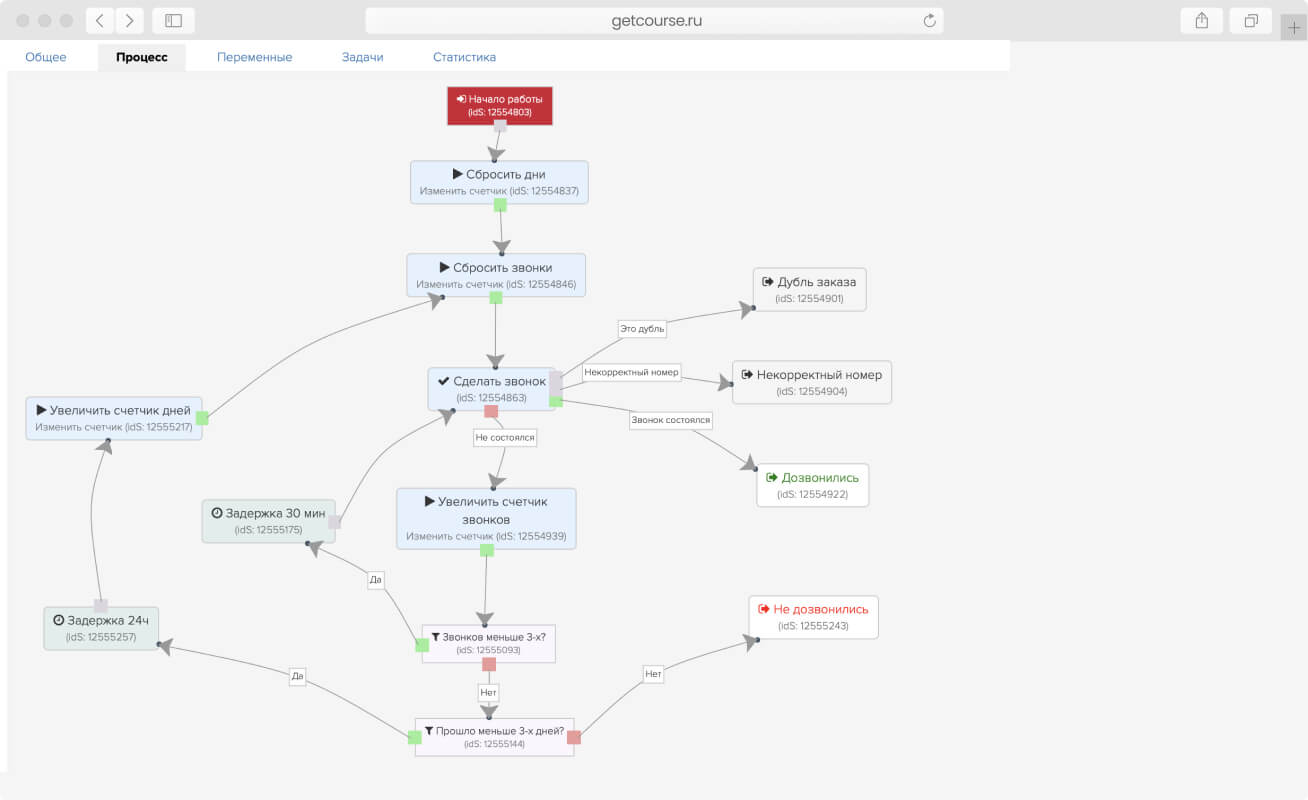The height and width of the screenshot is (800, 1308).
Task: Select Нет label below Звонков меньше 3-х?
Action: point(488,691)
